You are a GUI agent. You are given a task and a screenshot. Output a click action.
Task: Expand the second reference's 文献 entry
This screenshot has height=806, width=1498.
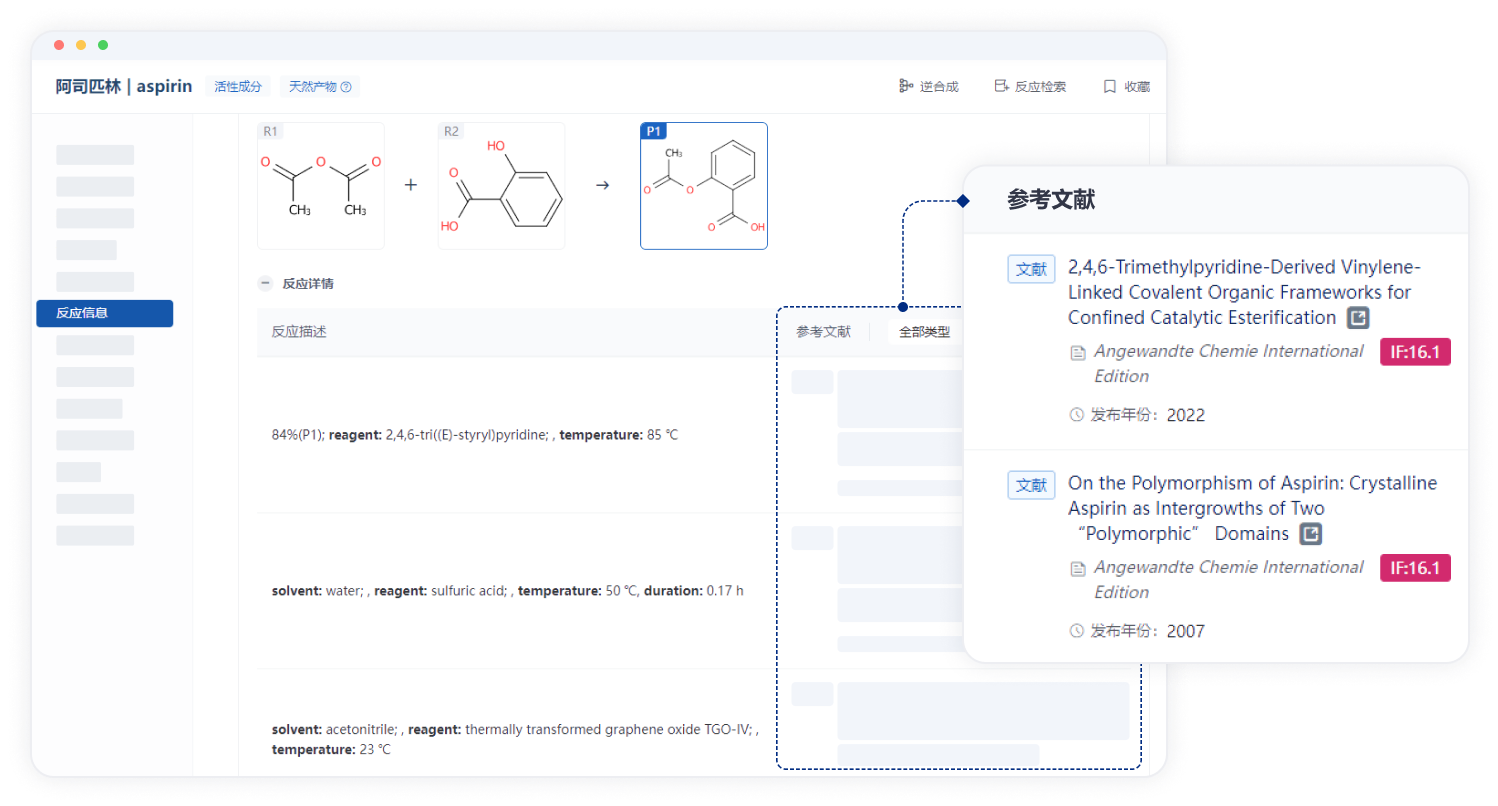click(x=1031, y=484)
